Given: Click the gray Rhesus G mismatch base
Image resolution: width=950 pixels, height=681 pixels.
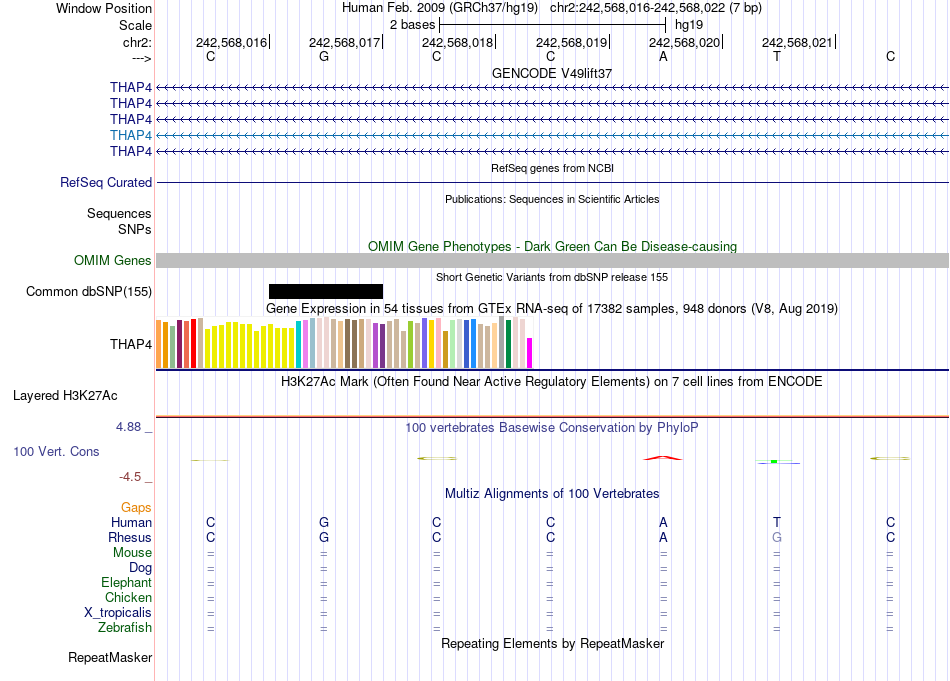Looking at the screenshot, I should [777, 537].
